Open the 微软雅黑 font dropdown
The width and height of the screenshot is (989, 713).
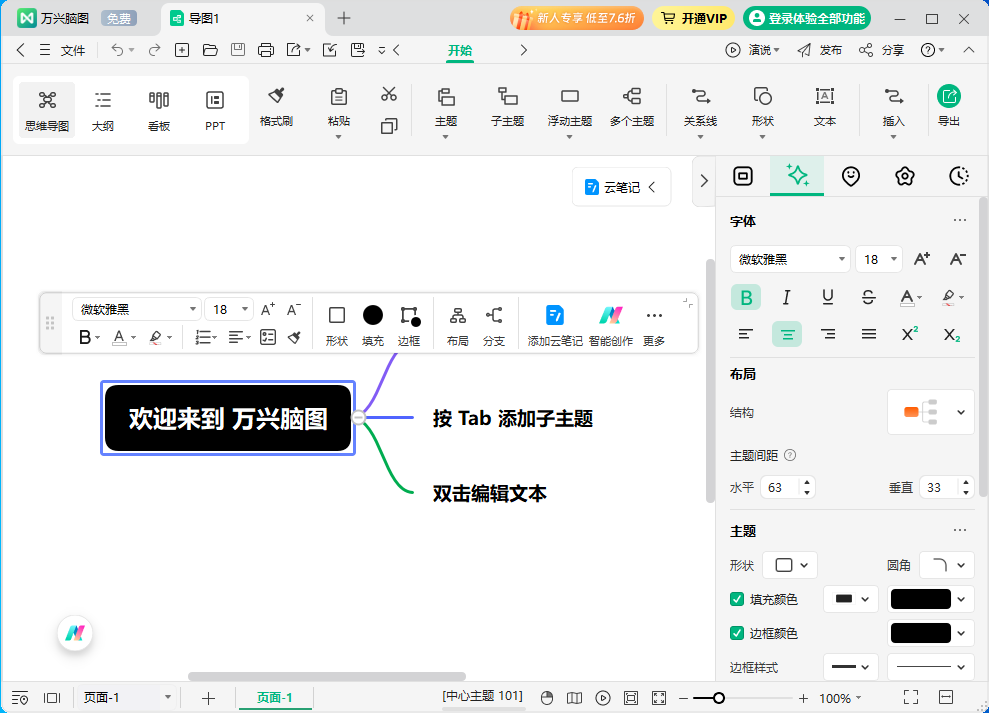[789, 258]
